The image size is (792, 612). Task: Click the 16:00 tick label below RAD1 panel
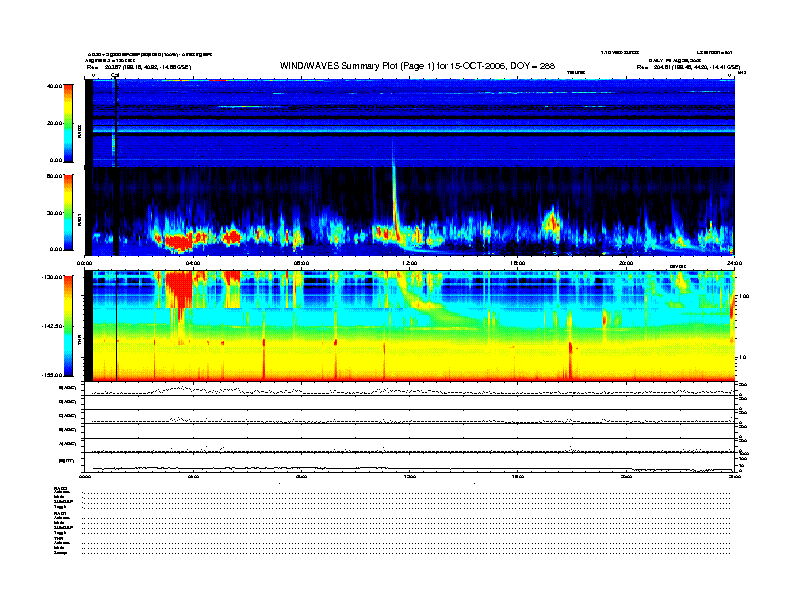point(518,263)
